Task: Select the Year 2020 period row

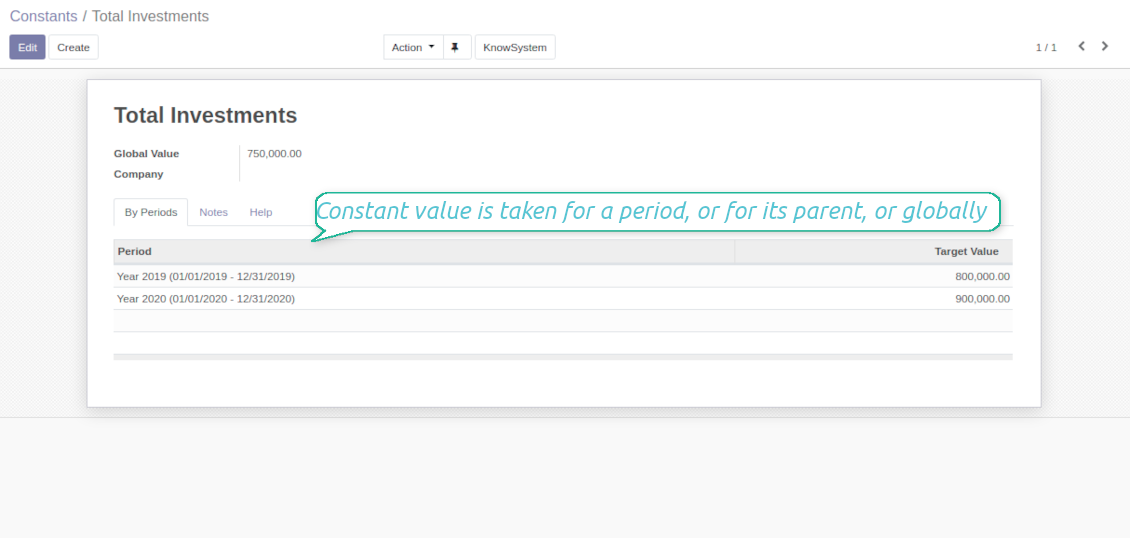Action: 206,299
